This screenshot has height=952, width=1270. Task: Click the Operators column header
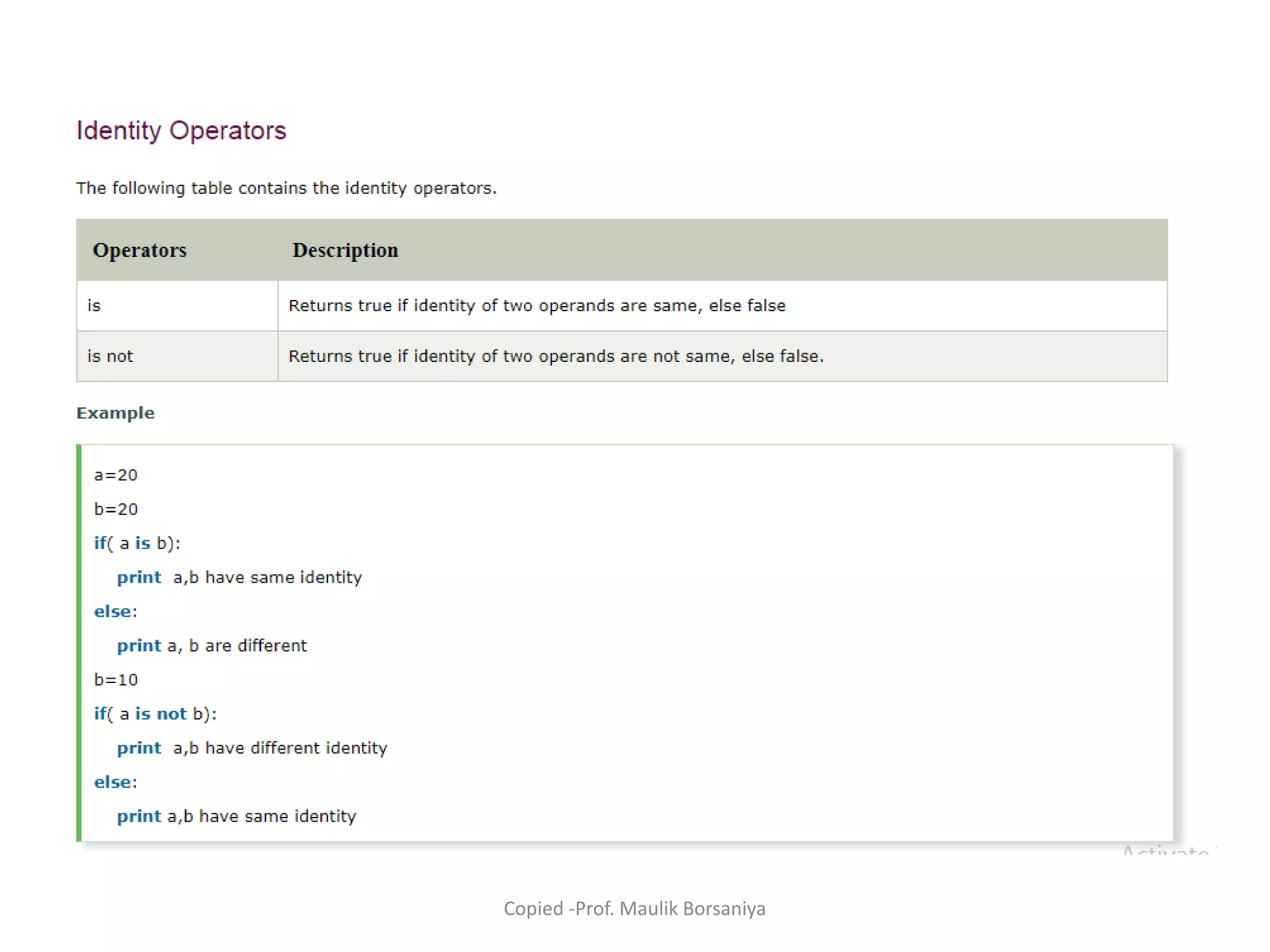click(140, 250)
